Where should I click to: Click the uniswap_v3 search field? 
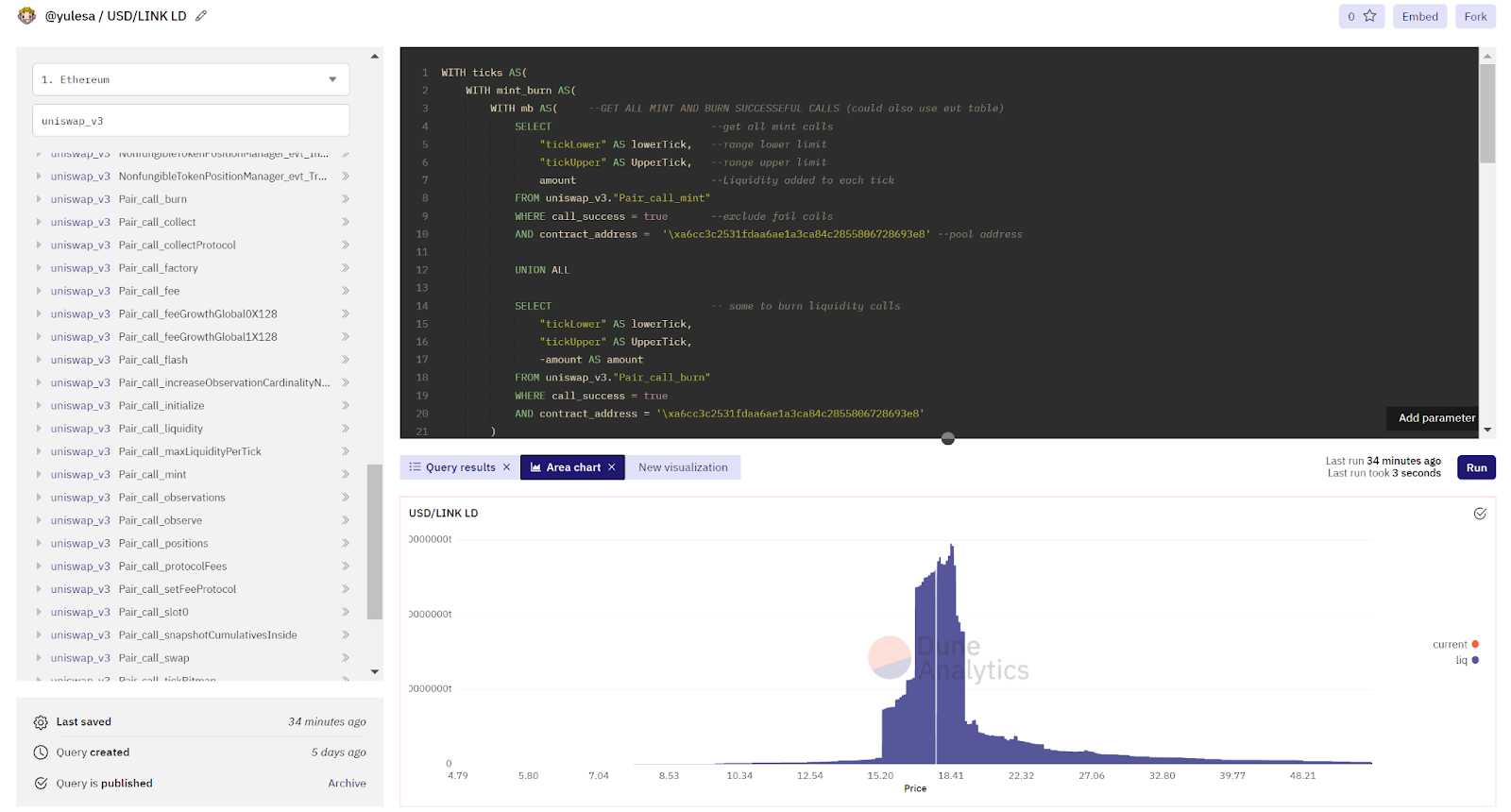pyautogui.click(x=191, y=121)
